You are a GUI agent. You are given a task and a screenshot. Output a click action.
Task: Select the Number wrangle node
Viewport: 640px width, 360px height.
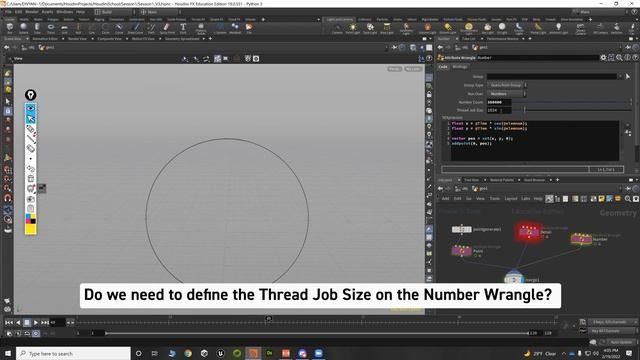tap(581, 239)
